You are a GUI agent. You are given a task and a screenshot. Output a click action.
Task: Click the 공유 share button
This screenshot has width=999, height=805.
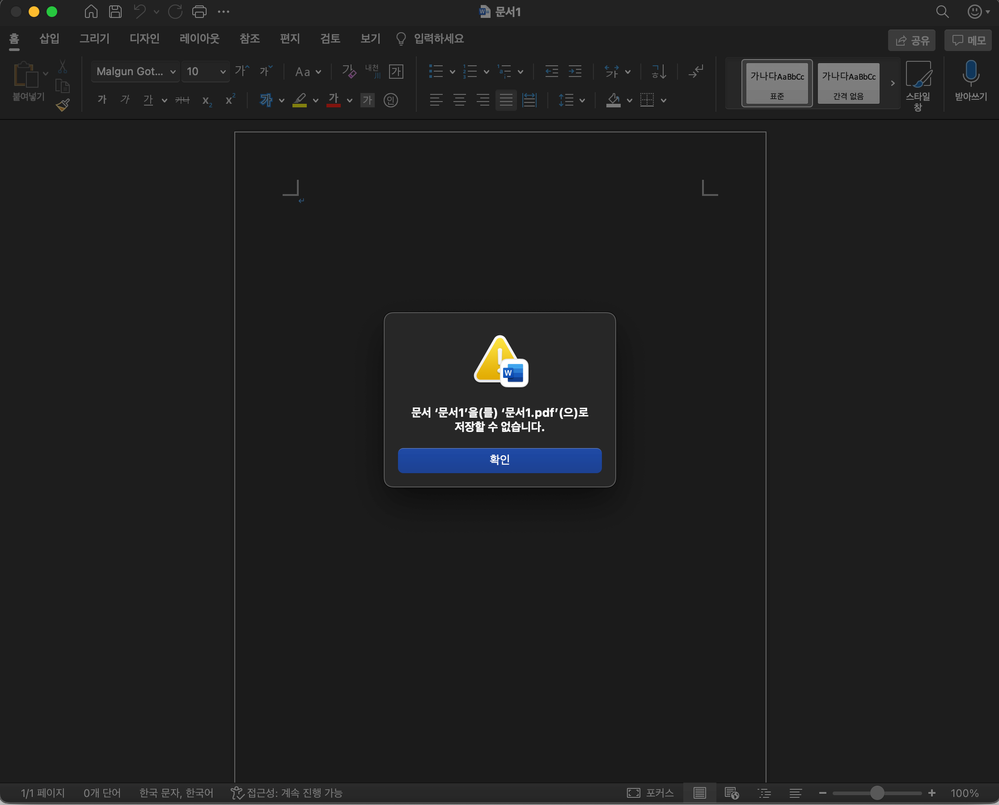pyautogui.click(x=912, y=41)
